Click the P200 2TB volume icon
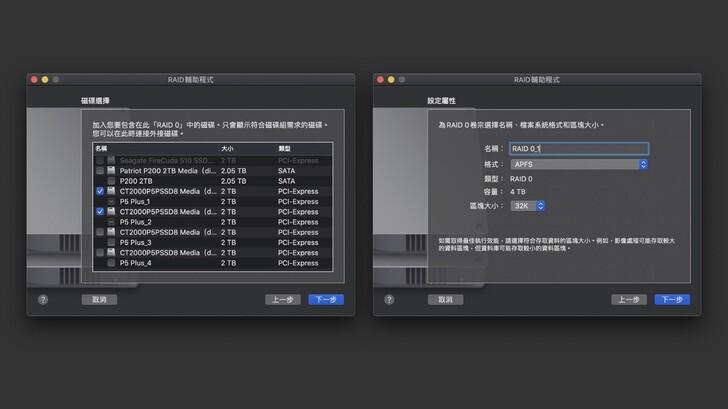This screenshot has width=728, height=409. (x=111, y=181)
